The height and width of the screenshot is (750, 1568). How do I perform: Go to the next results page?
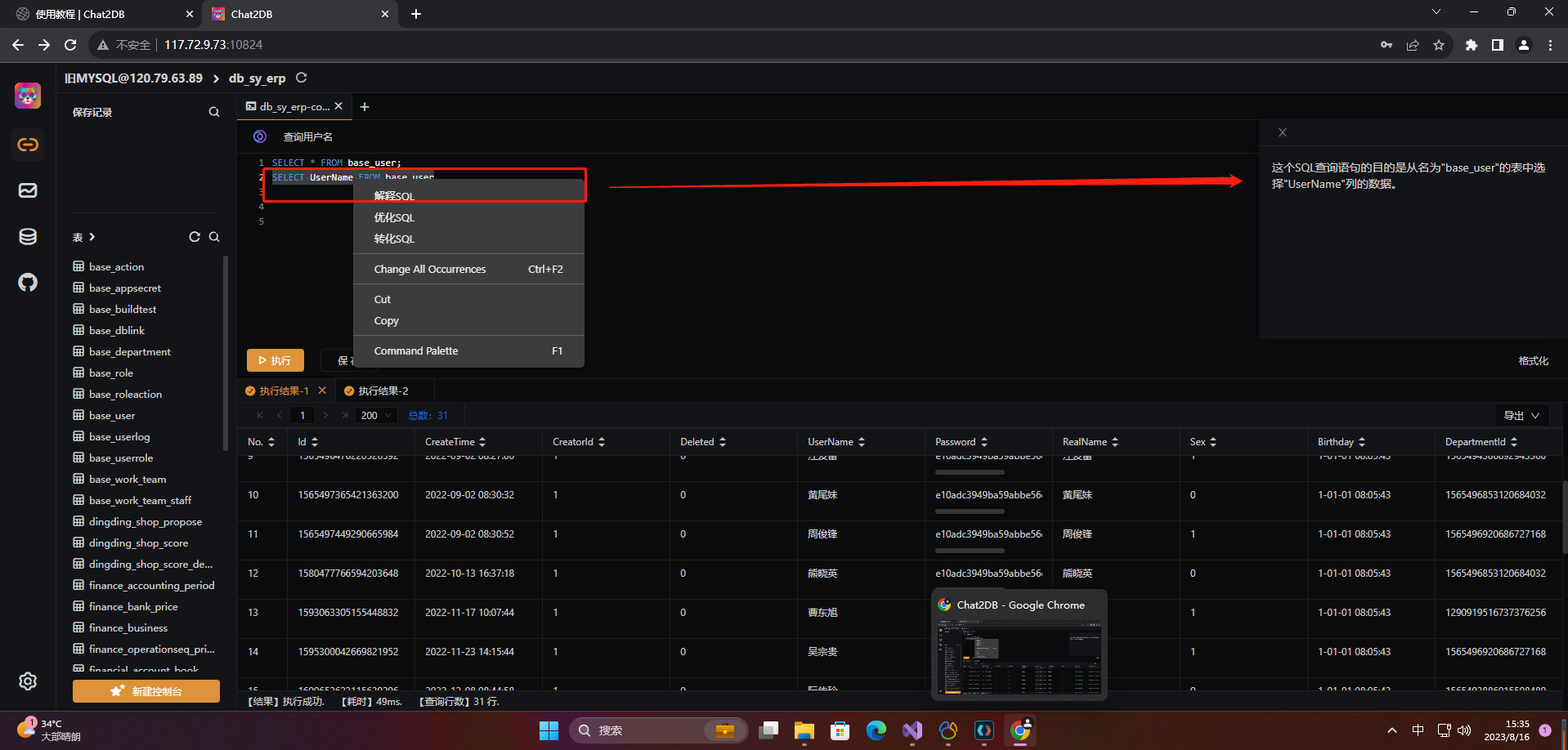[325, 415]
